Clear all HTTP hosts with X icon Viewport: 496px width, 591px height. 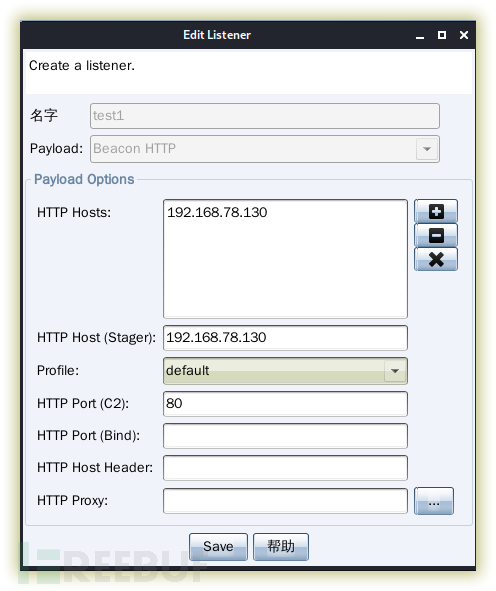(x=436, y=259)
